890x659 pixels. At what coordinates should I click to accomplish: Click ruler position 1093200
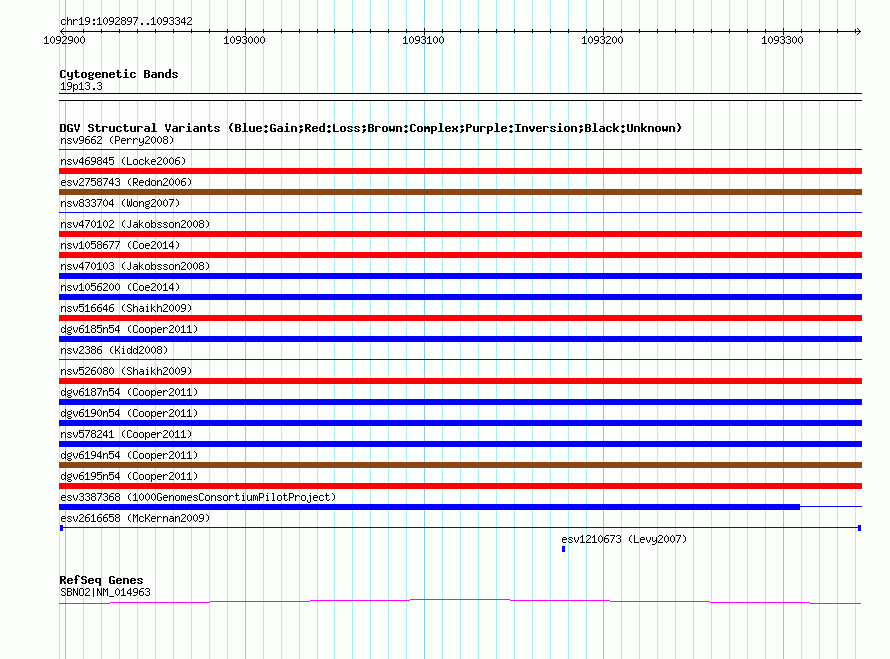(602, 40)
